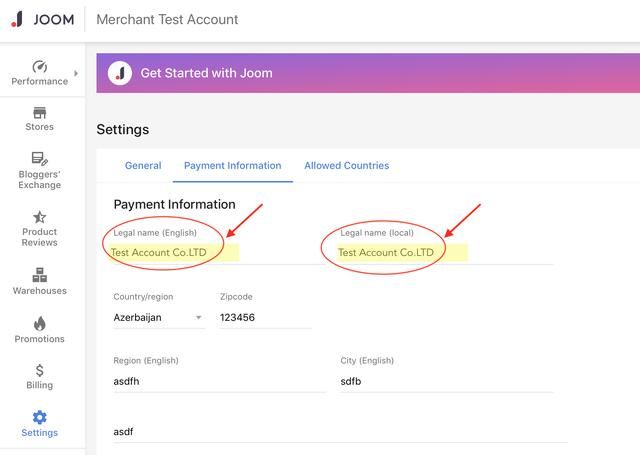
Task: Open Warehouses boxes icon
Action: click(40, 274)
